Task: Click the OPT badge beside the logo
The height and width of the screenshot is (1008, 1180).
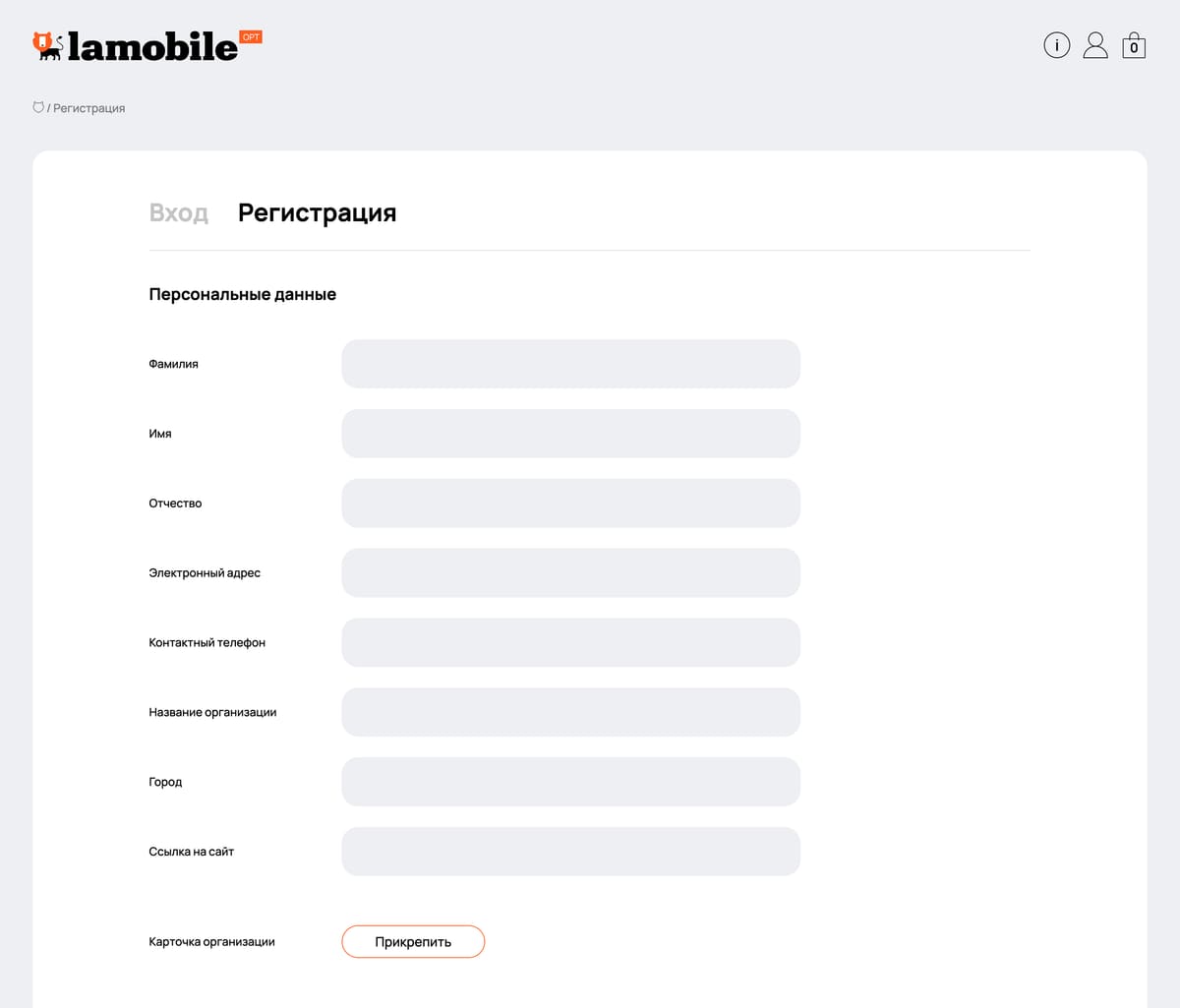Action: (x=251, y=37)
